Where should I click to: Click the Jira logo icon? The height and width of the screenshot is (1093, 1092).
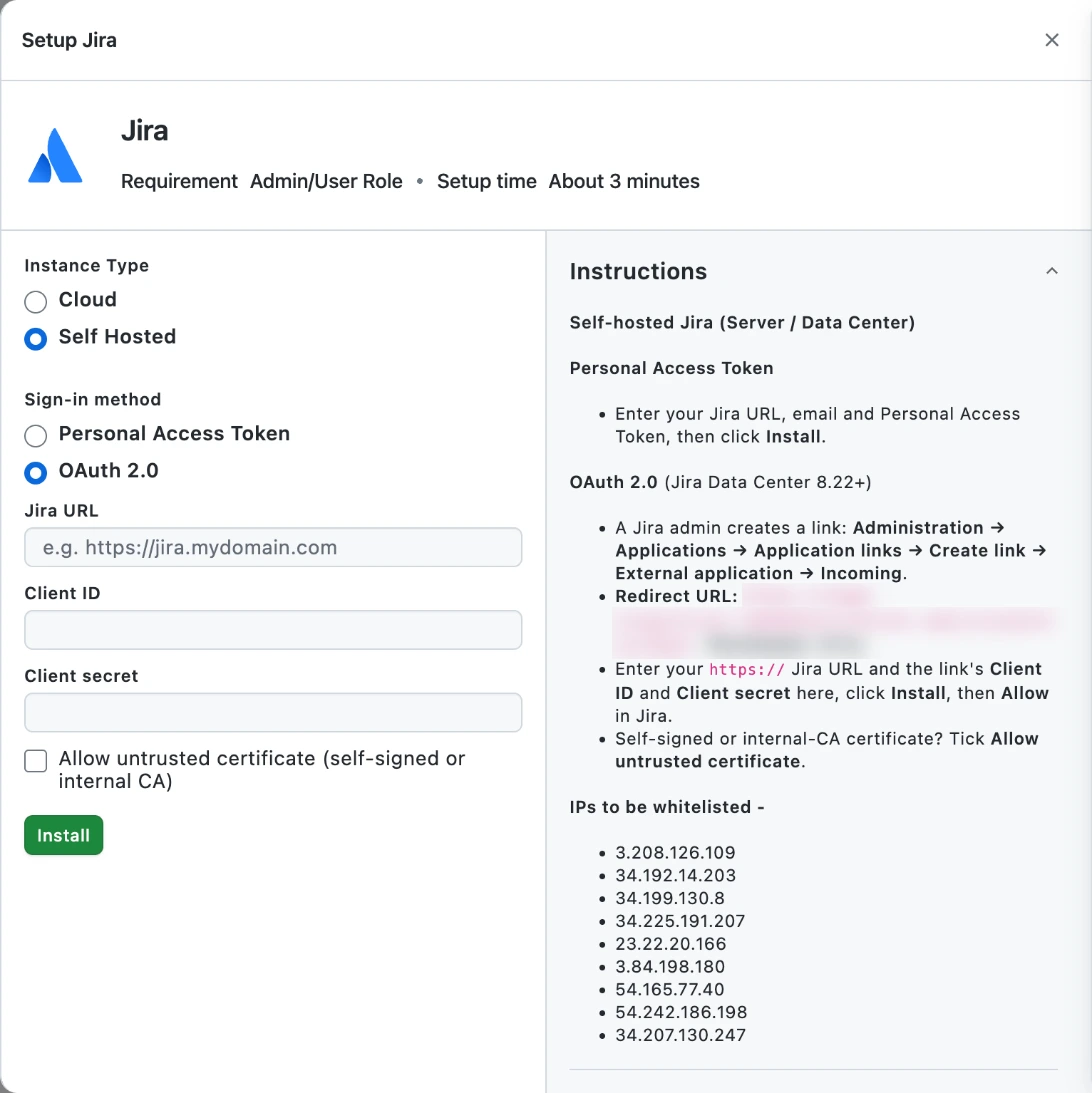click(55, 156)
